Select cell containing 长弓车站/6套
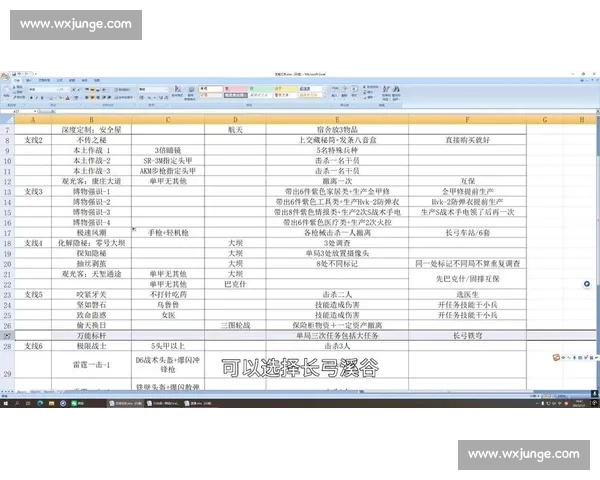The height and width of the screenshot is (480, 600). pos(467,233)
